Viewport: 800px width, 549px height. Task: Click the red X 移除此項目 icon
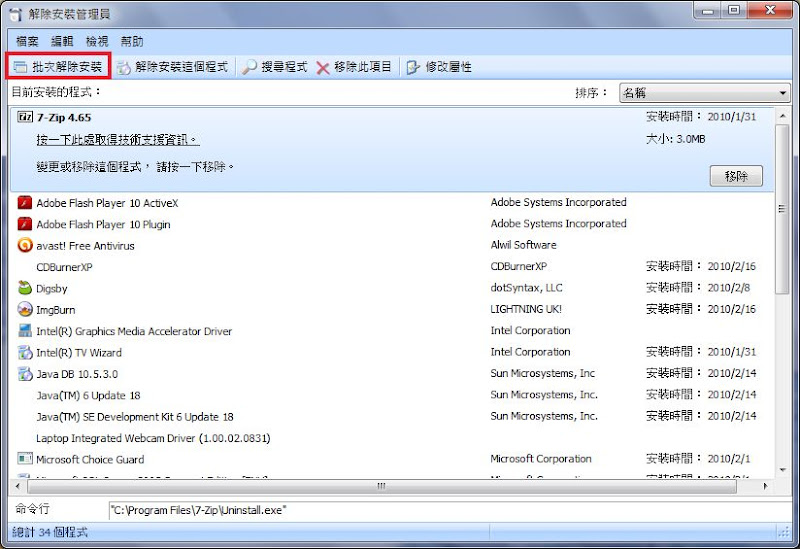point(322,68)
